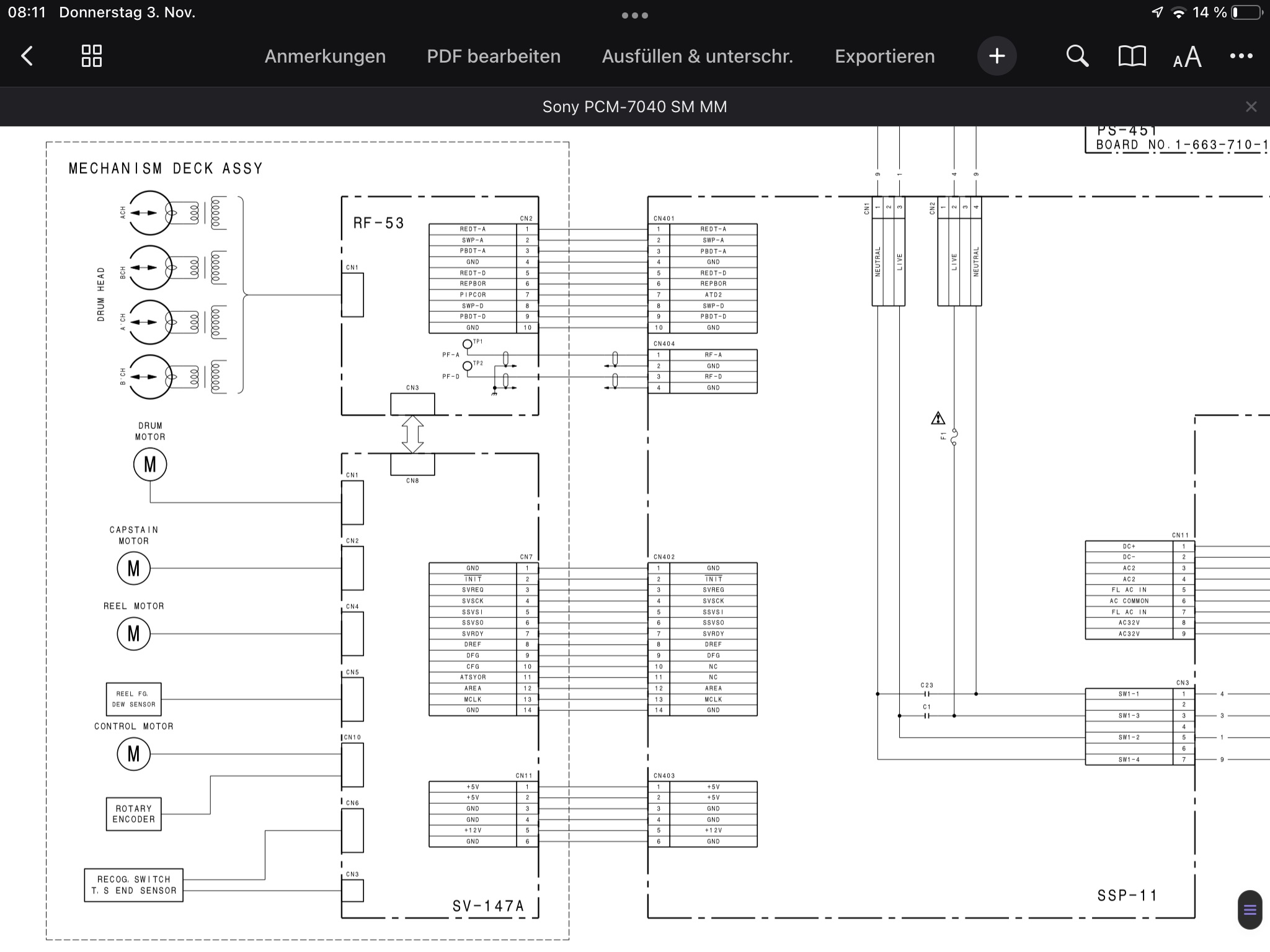Tap the plus add button
This screenshot has height=952, width=1270.
[x=997, y=56]
